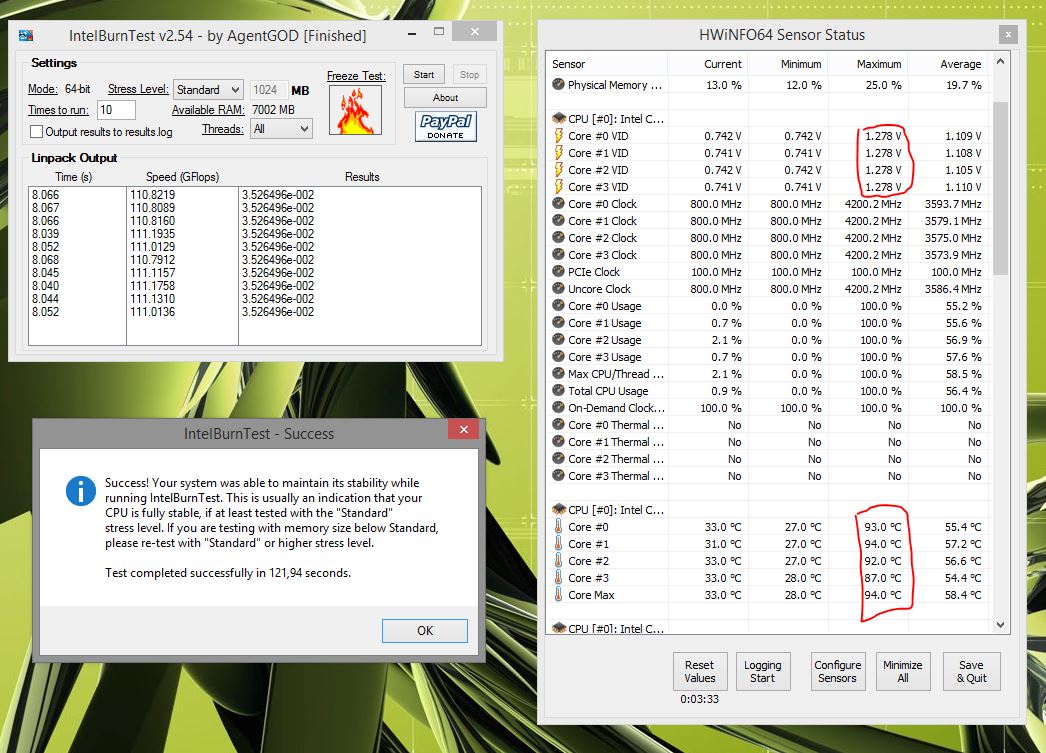Click the Core #2 temperature thermometer icon

coord(558,561)
